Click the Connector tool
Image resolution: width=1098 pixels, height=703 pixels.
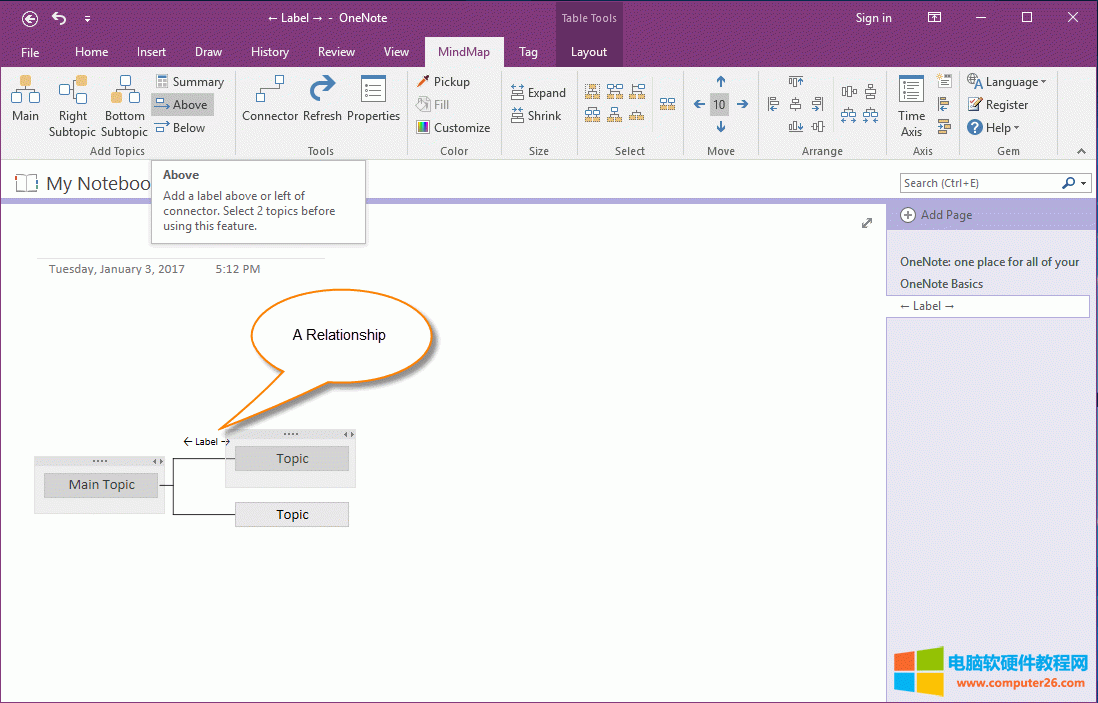[x=270, y=100]
